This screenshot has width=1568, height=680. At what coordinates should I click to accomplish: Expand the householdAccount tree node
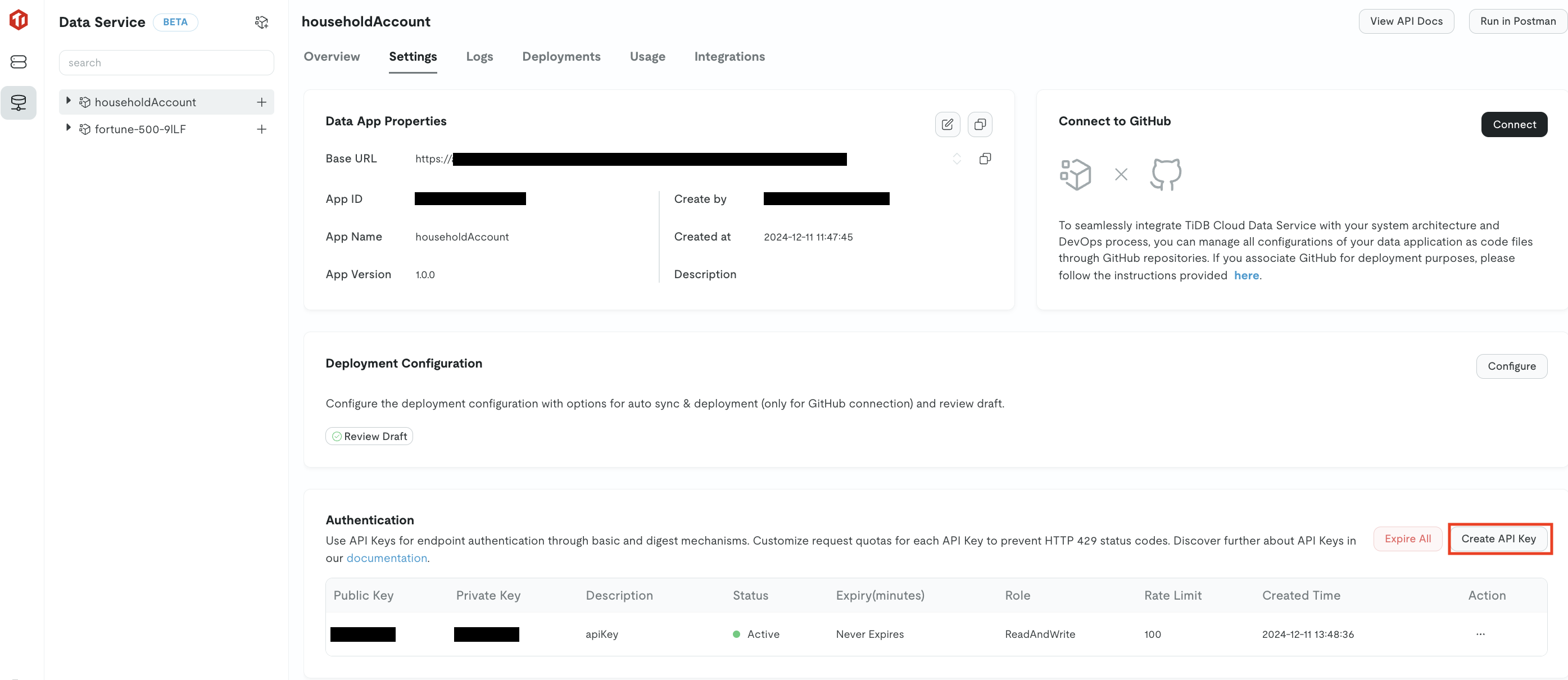point(68,101)
